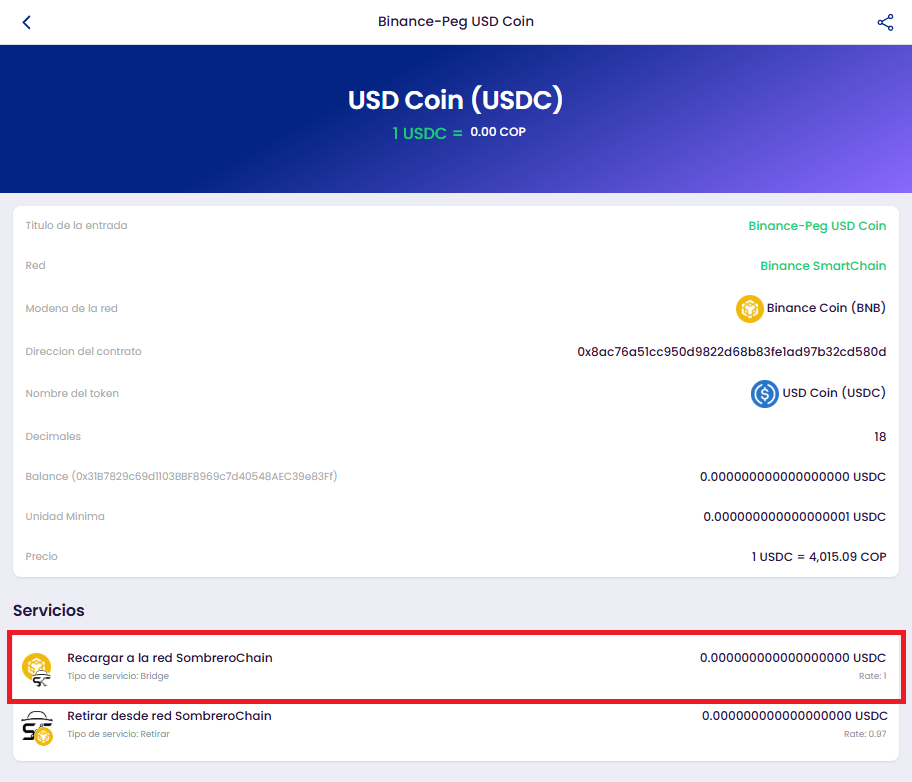The height and width of the screenshot is (782, 912).
Task: Click the Red field label
Action: point(35,265)
